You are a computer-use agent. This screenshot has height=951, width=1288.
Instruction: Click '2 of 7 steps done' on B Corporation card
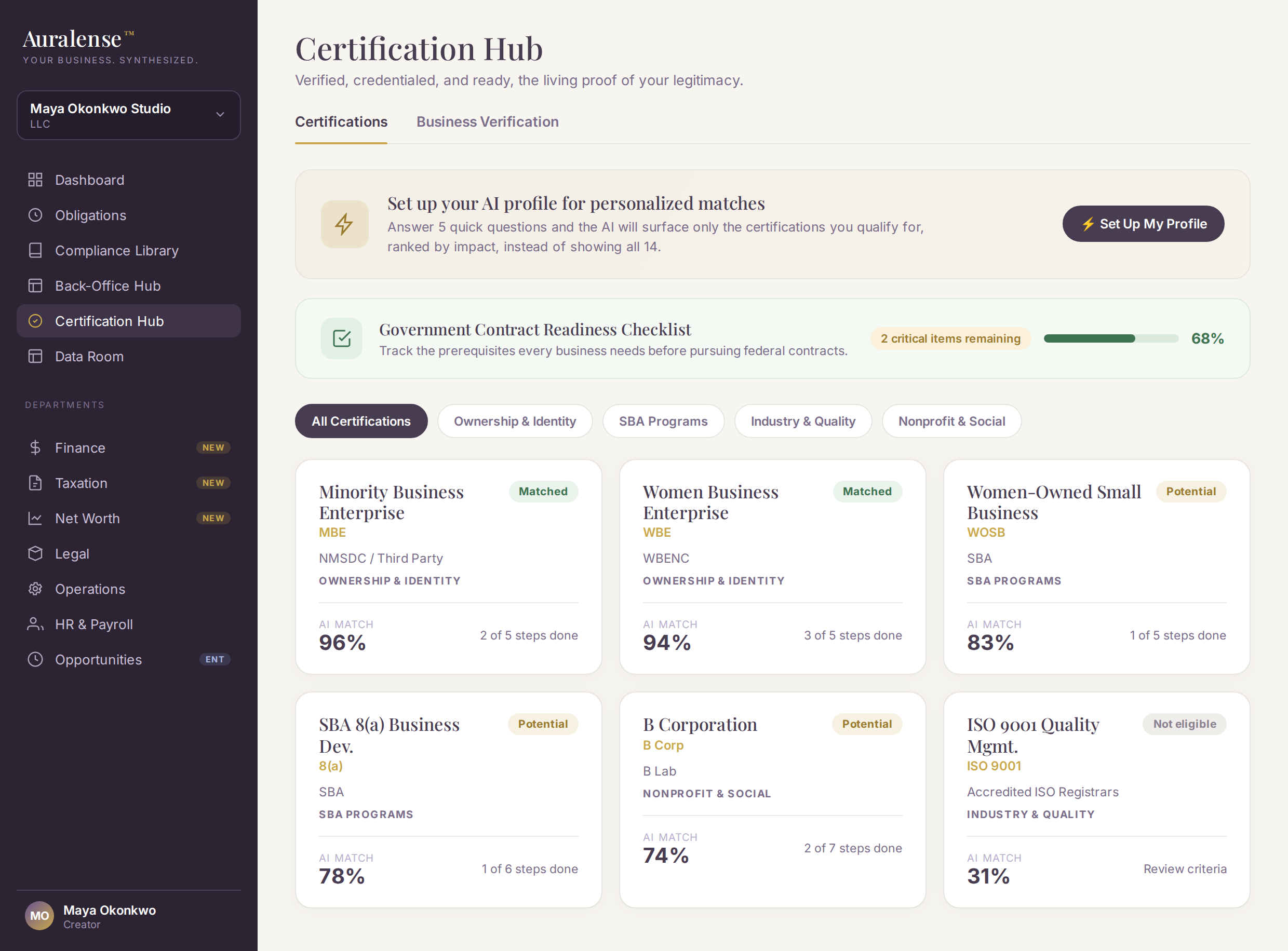point(853,848)
